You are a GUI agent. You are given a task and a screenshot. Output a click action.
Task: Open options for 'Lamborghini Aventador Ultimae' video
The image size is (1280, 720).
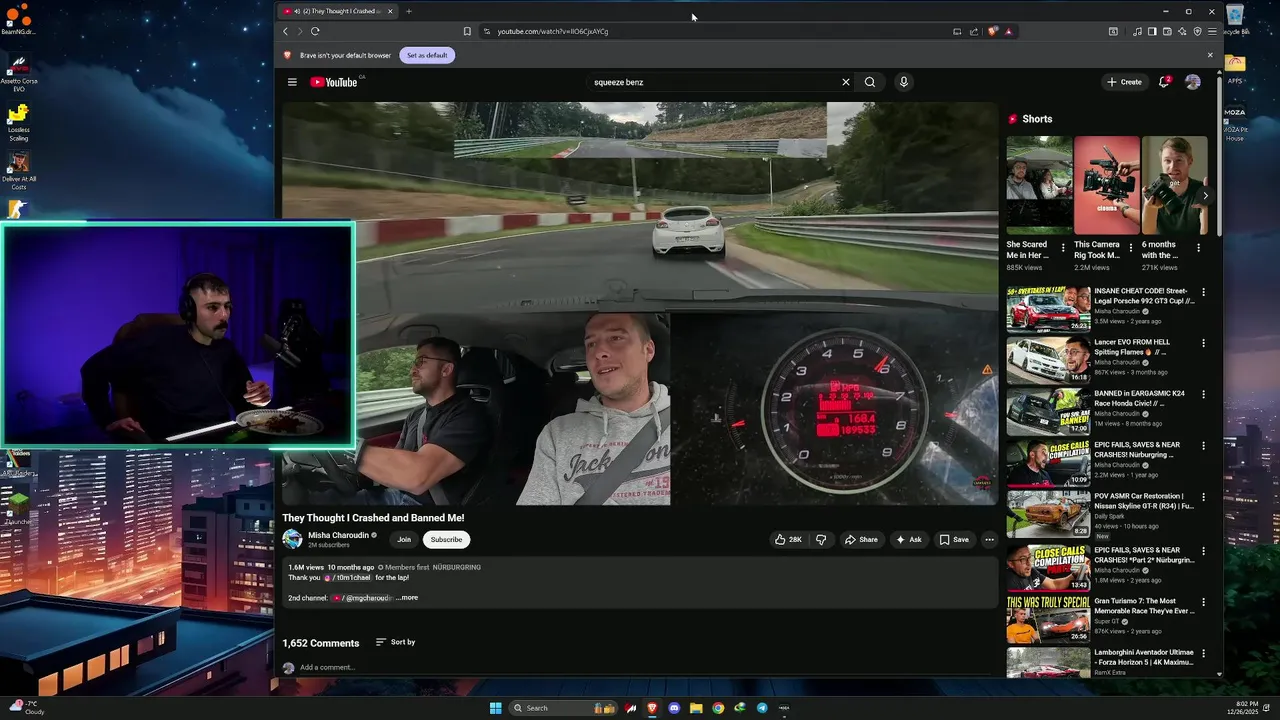[1204, 653]
